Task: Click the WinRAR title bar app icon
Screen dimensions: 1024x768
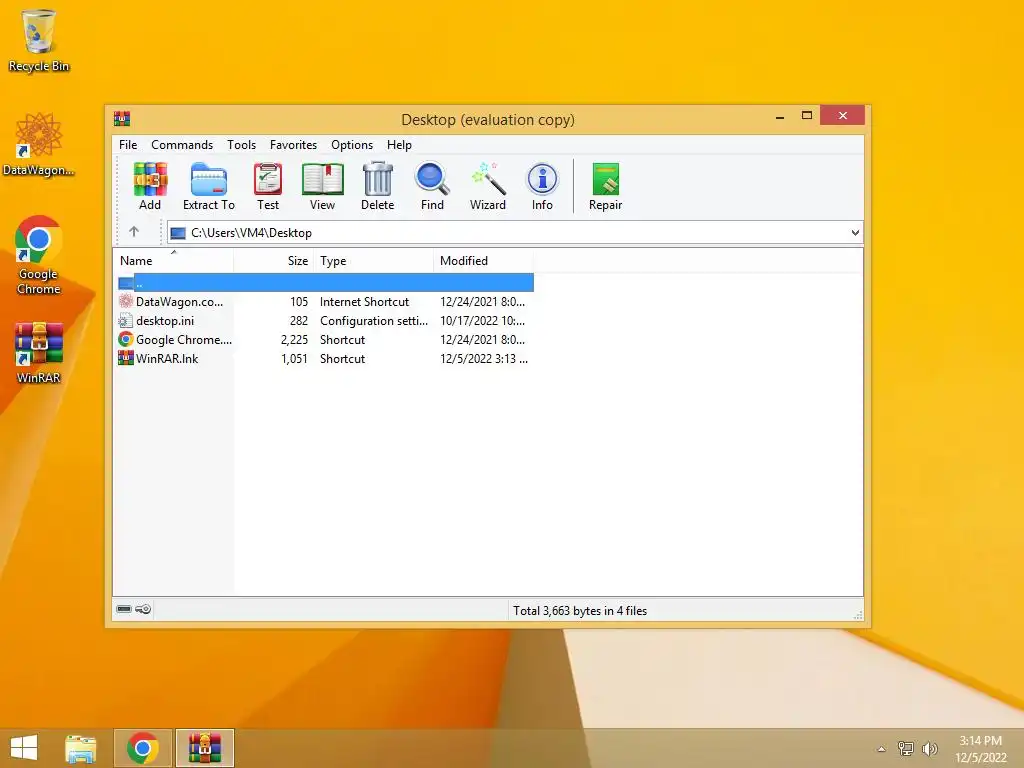Action: point(122,119)
